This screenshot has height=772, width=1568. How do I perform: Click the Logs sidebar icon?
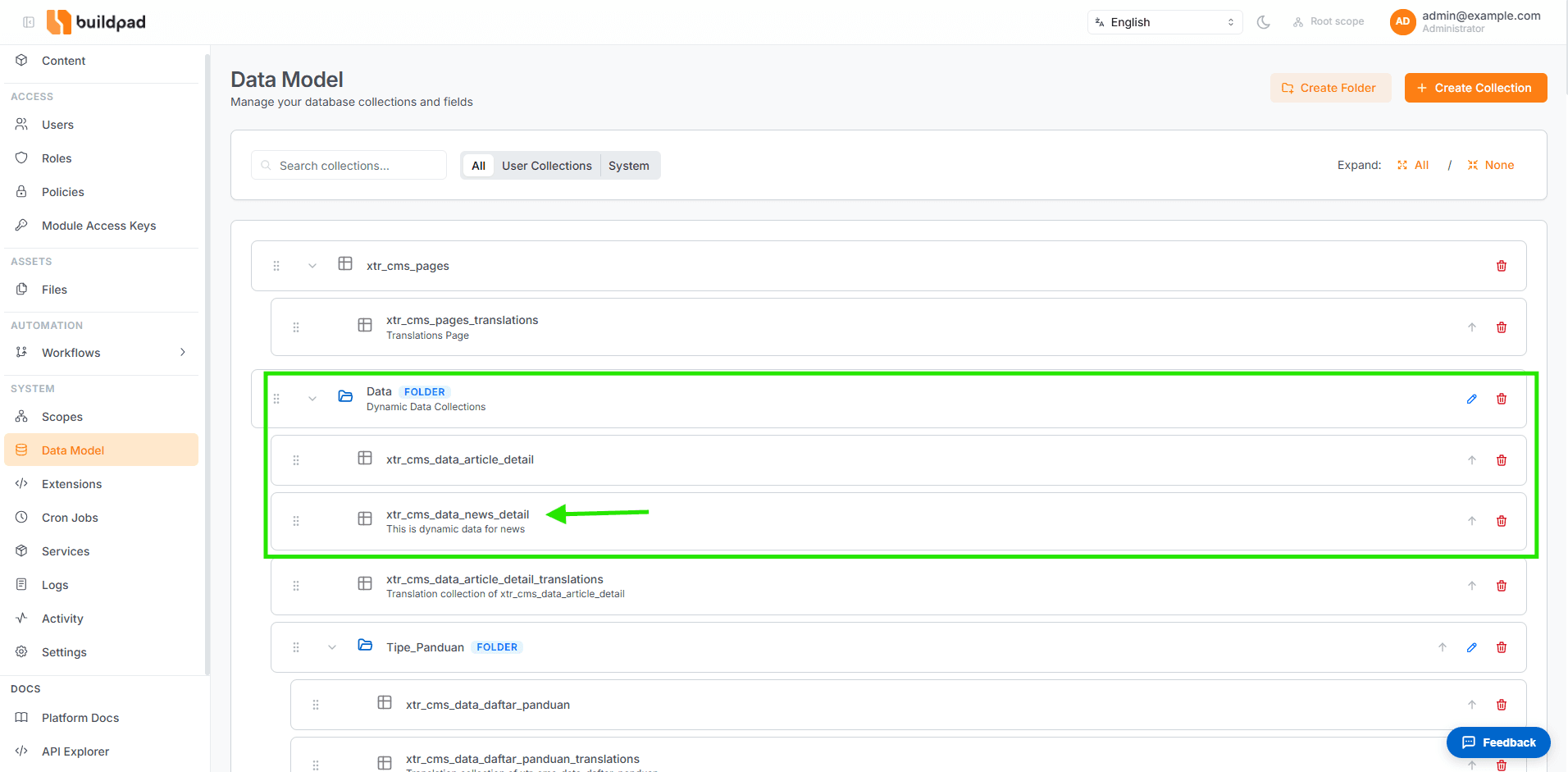pos(21,584)
